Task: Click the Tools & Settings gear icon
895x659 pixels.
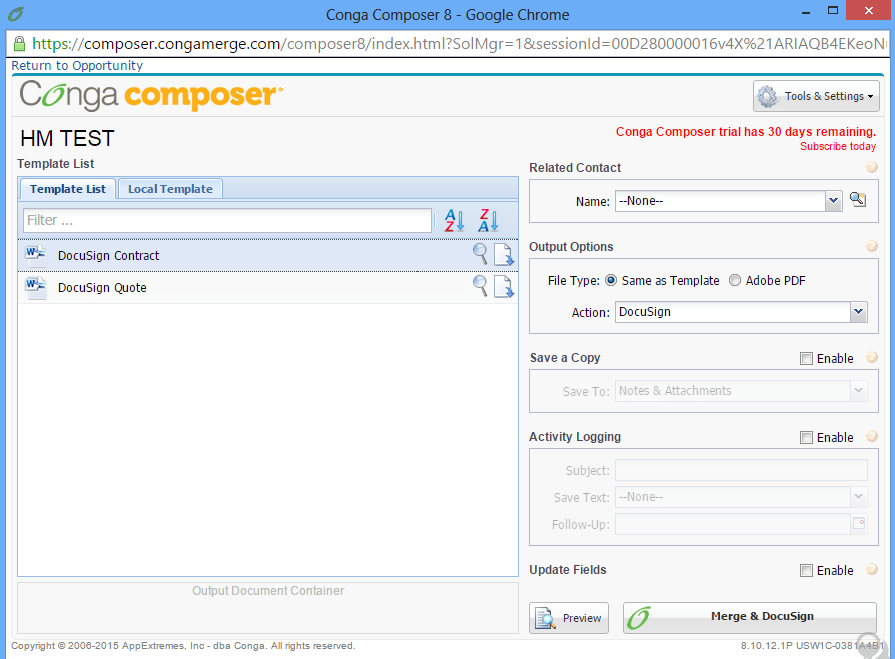Action: coord(767,96)
